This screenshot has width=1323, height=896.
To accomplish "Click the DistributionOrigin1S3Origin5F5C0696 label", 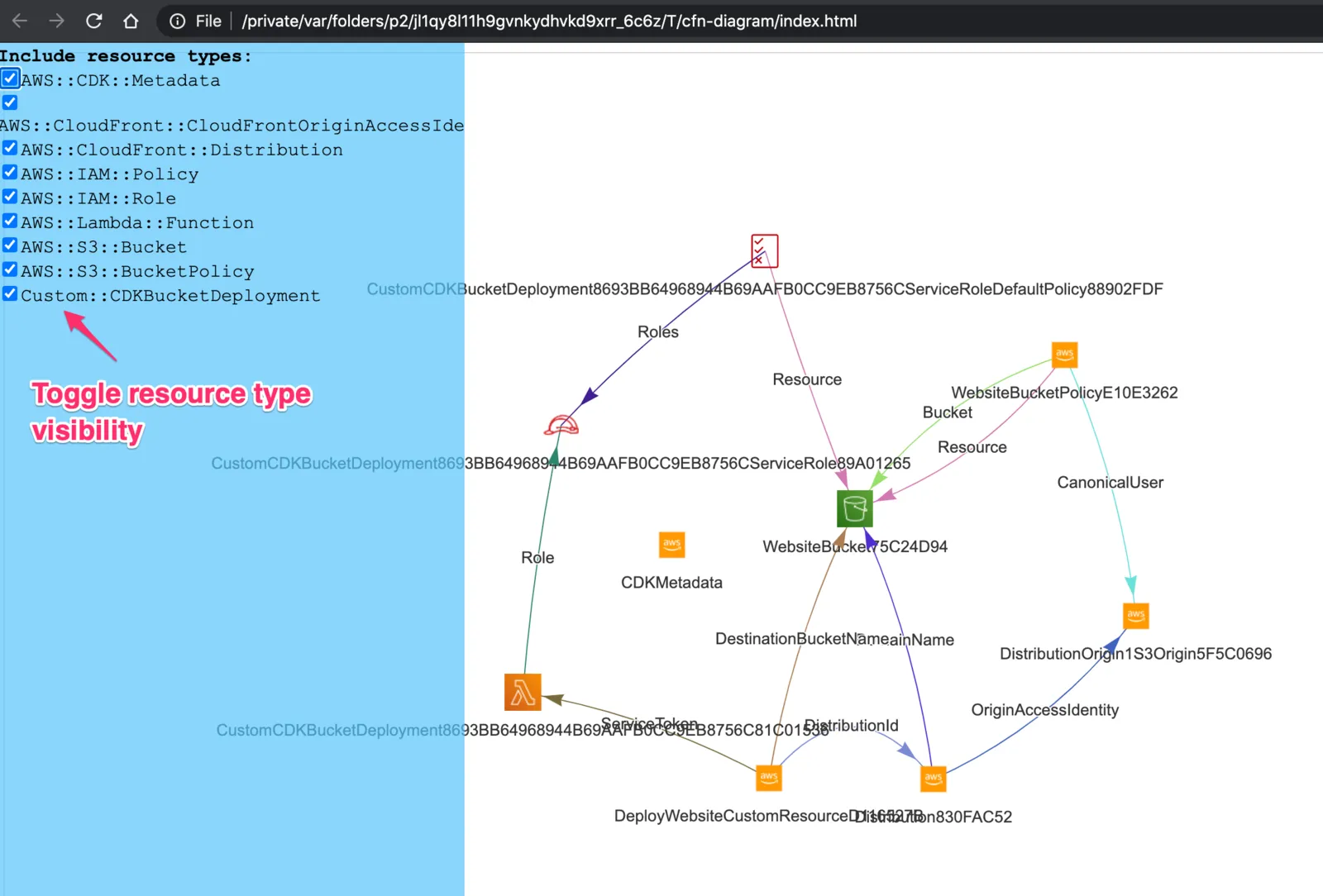I will click(x=1135, y=654).
